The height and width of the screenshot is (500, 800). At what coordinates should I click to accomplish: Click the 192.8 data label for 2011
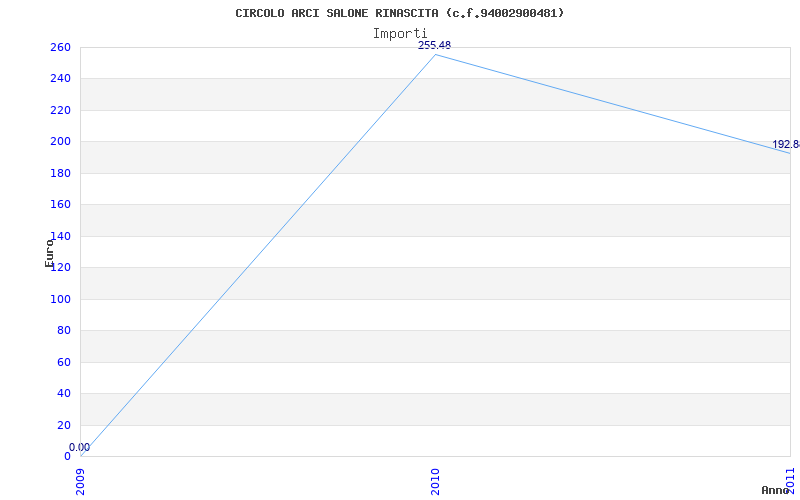786,144
